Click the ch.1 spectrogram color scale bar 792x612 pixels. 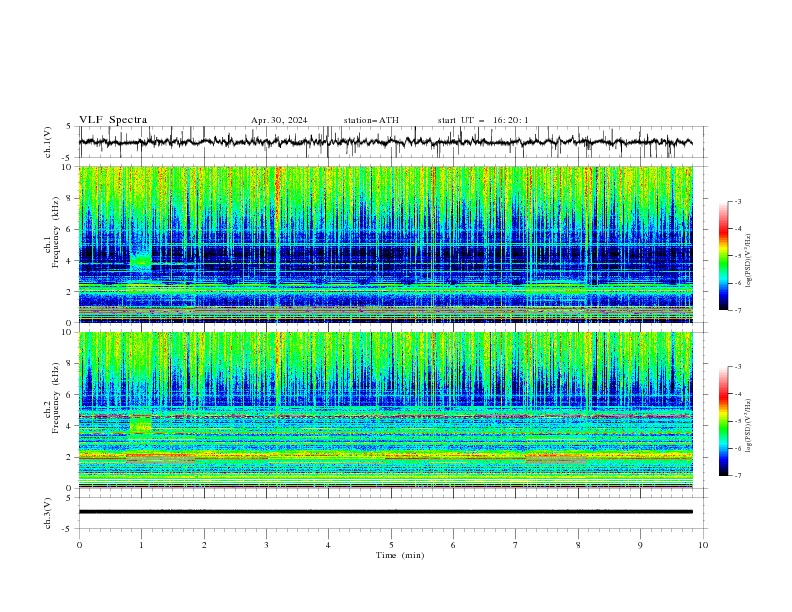pos(723,256)
